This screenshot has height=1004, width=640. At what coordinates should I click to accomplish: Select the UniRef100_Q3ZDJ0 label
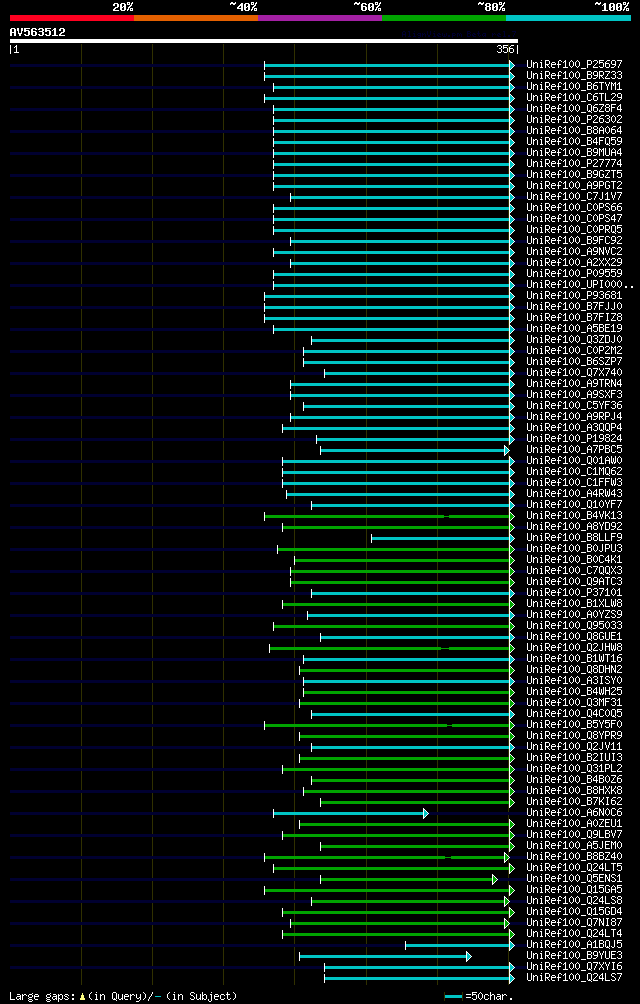[x=574, y=339]
